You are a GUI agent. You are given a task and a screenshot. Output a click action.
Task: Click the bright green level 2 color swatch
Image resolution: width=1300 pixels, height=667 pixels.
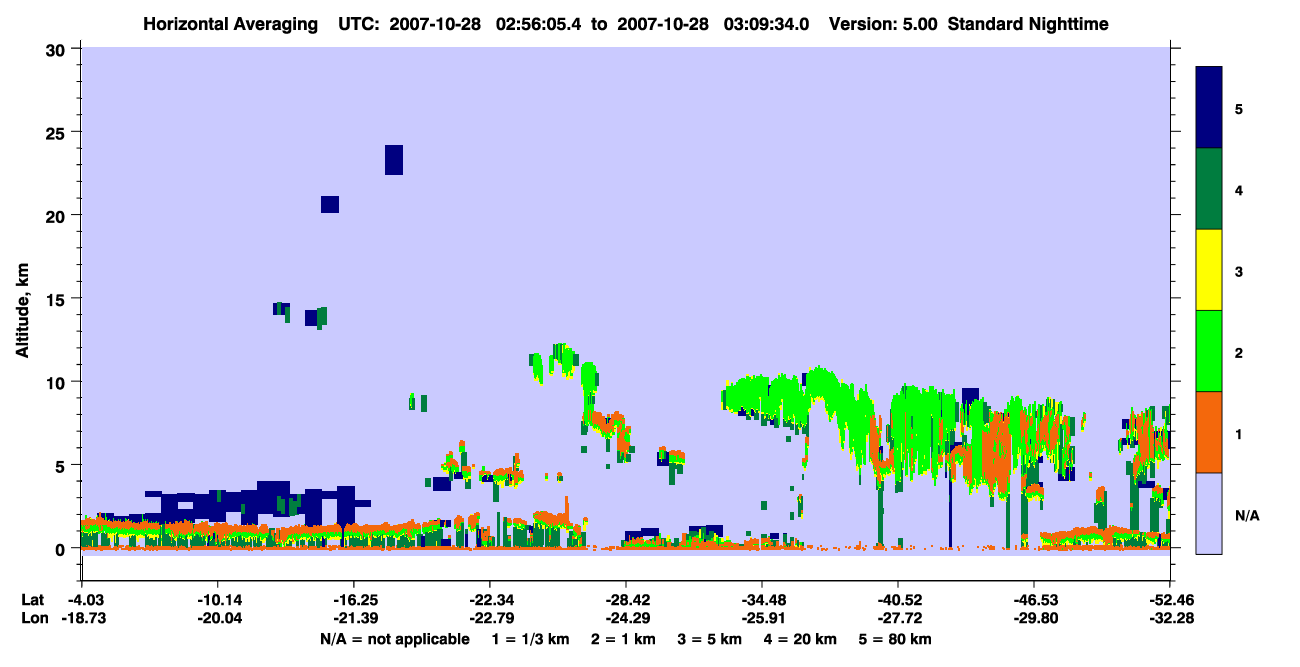coord(1209,351)
